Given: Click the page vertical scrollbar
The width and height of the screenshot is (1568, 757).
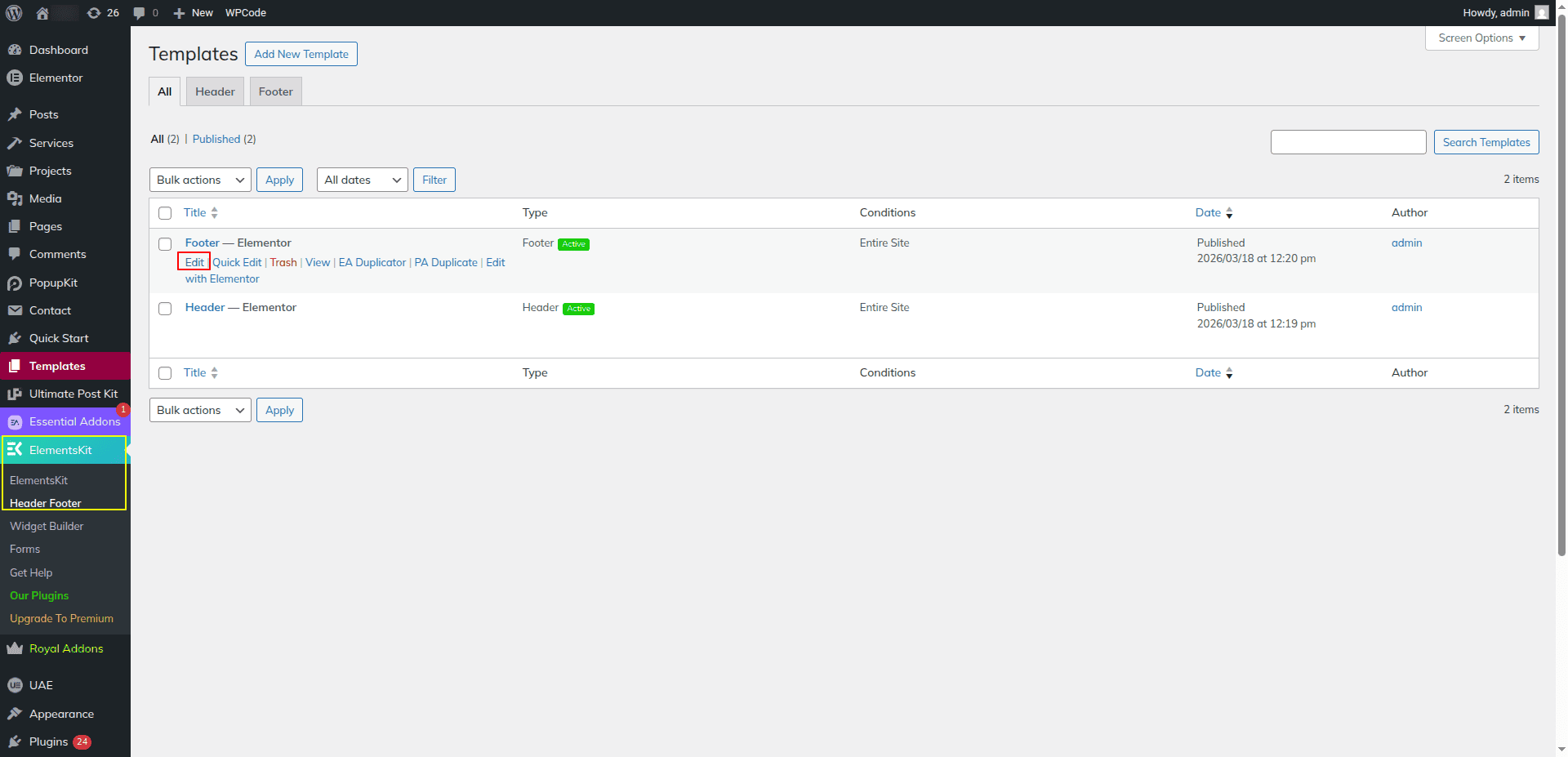Looking at the screenshot, I should (x=1561, y=286).
